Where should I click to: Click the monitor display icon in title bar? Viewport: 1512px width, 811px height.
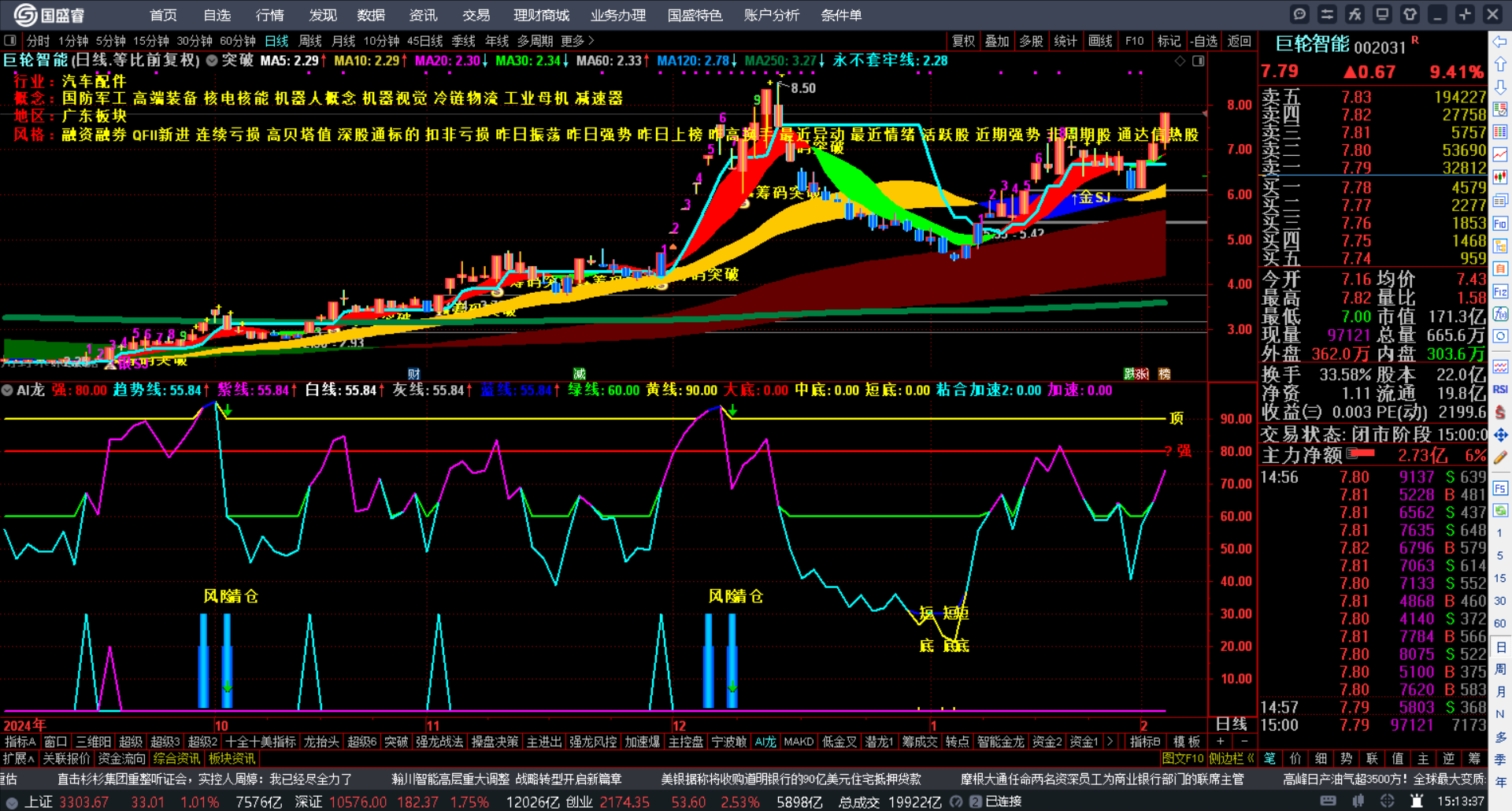pos(1382,14)
